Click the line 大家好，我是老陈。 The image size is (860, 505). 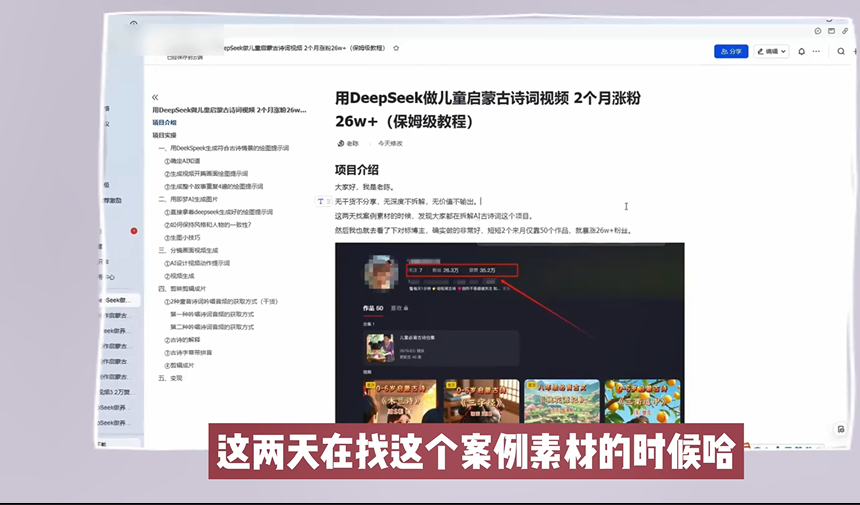pyautogui.click(x=364, y=188)
